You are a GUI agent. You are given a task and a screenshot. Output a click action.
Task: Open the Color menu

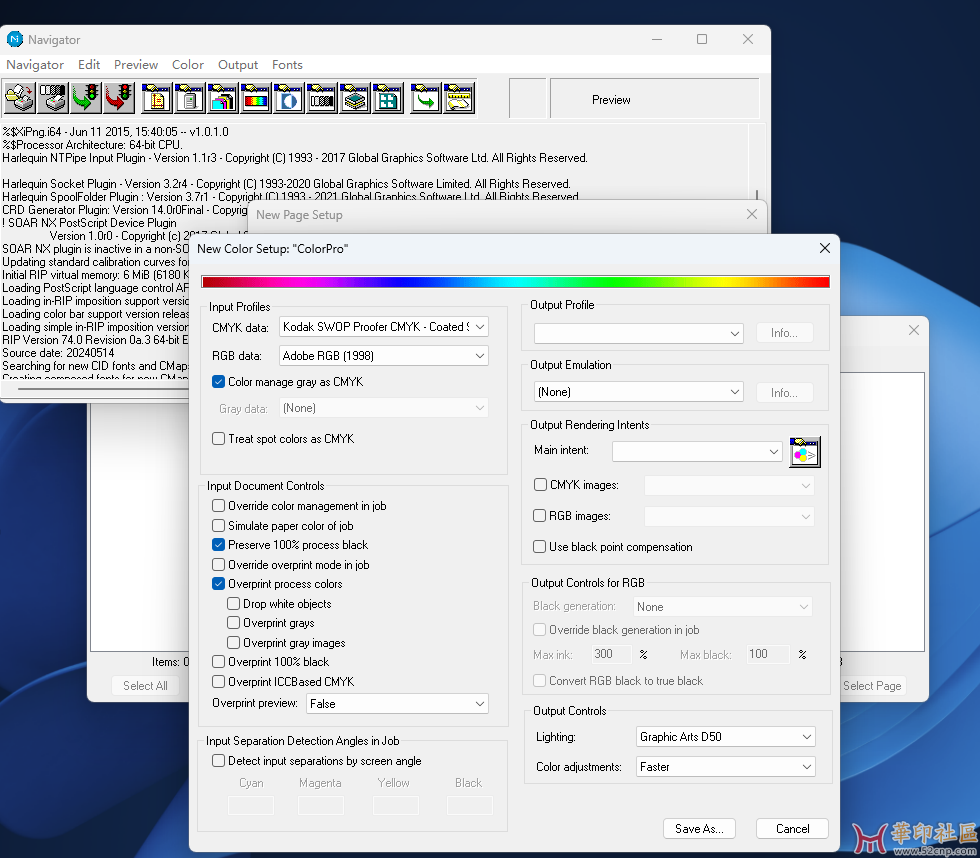tap(188, 64)
